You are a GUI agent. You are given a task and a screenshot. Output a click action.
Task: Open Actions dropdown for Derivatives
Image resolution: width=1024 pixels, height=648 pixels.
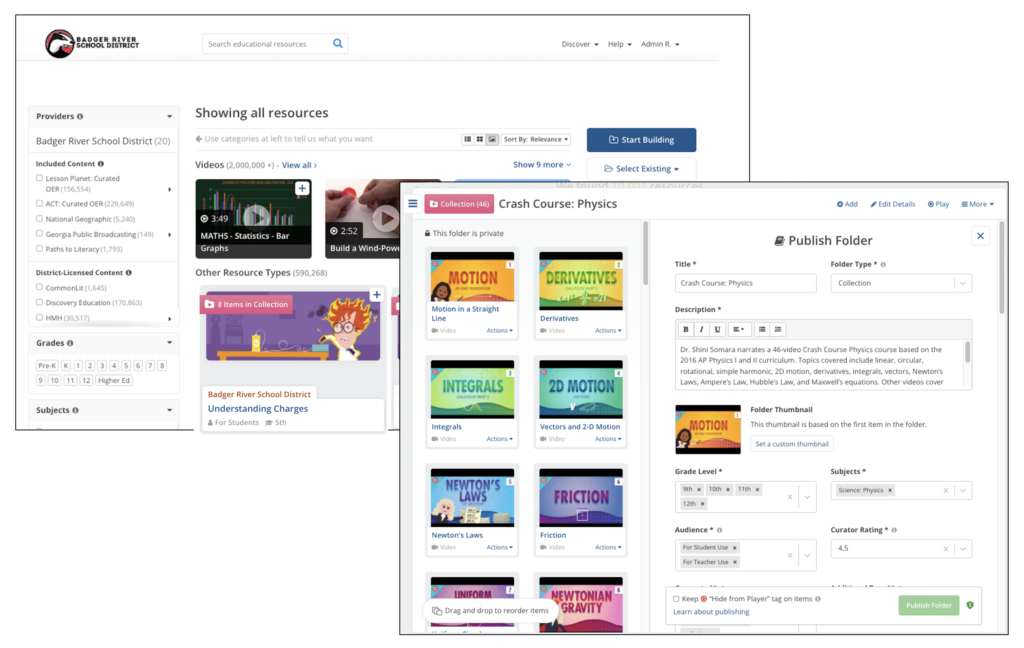[x=608, y=331]
